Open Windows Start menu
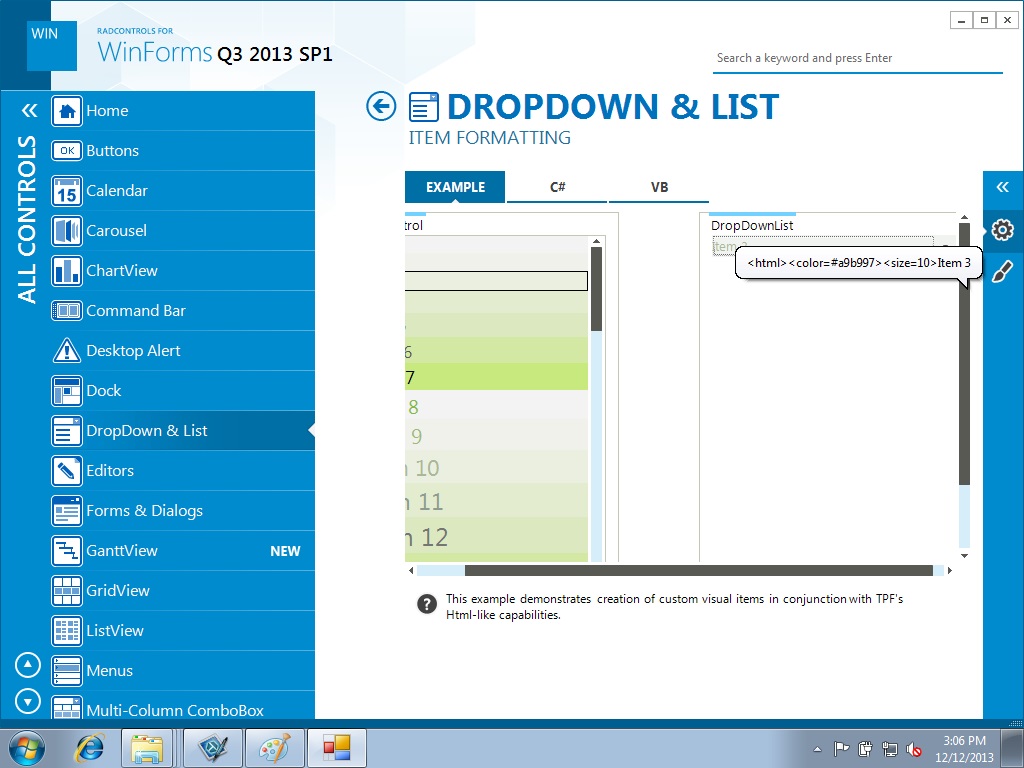Screen dimensions: 1024x768 coord(27,748)
